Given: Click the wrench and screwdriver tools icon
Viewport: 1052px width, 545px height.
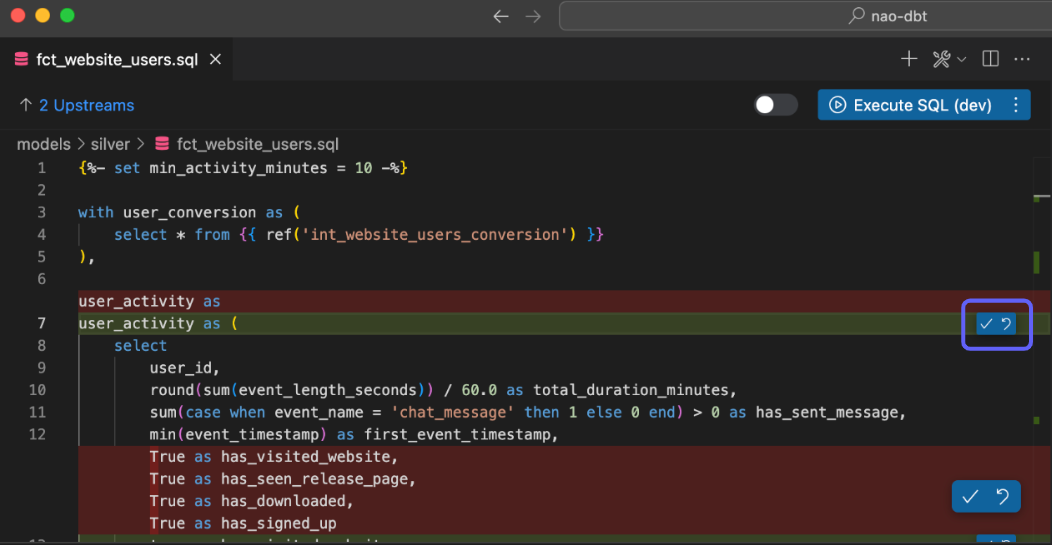Looking at the screenshot, I should [941, 59].
